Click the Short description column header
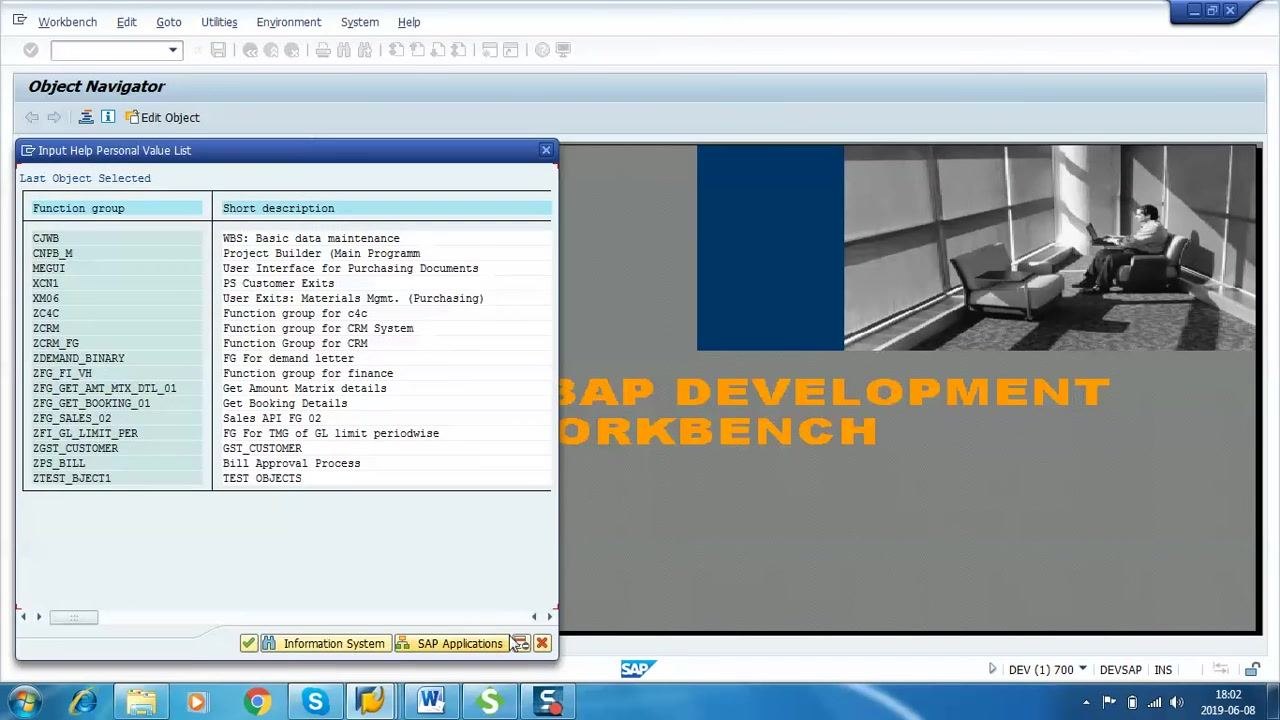This screenshot has width=1280, height=720. coord(386,208)
